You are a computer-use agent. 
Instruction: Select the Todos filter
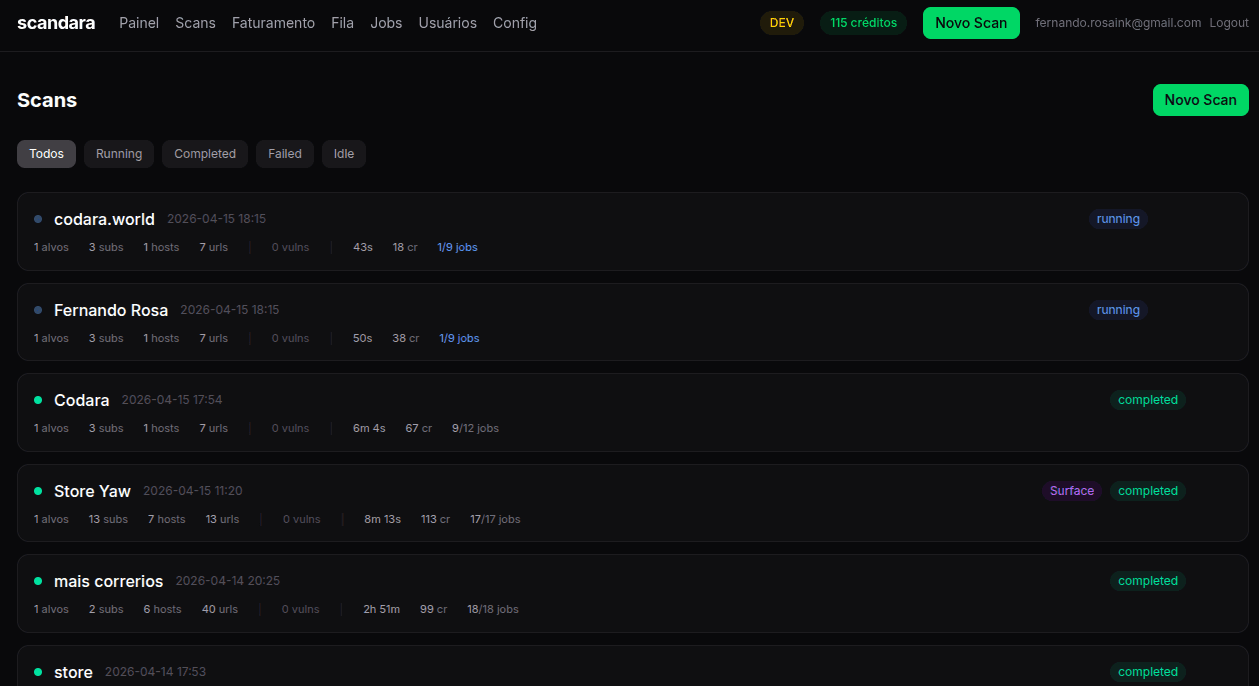[x=46, y=154]
